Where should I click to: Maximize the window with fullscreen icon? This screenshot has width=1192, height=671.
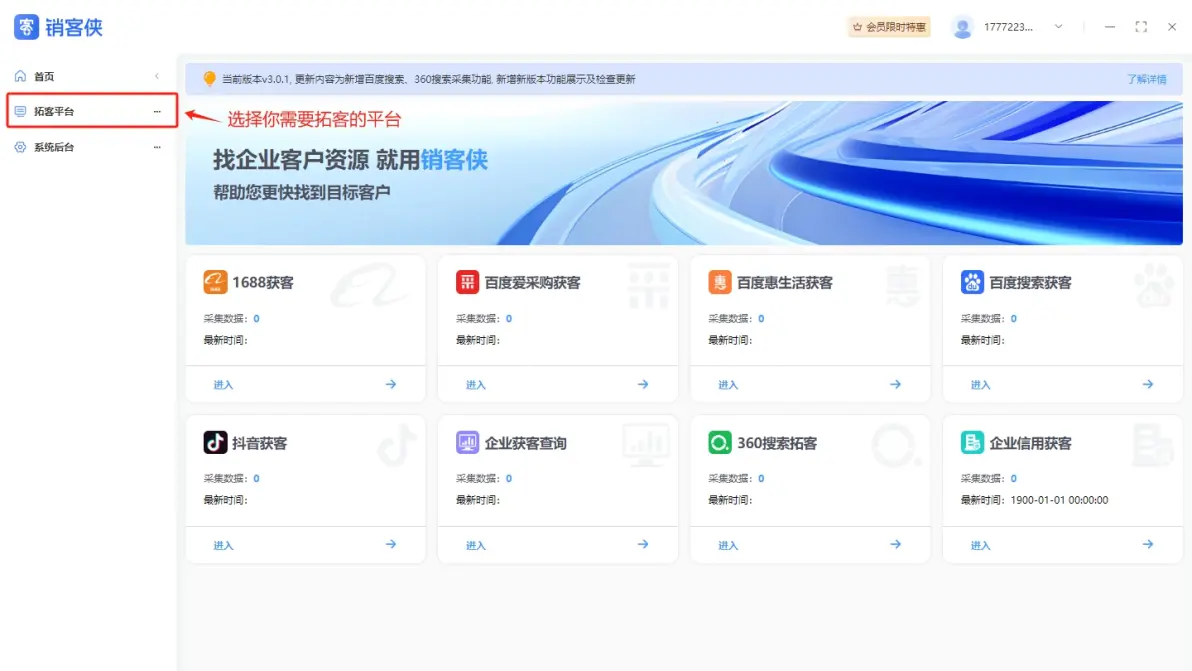(x=1141, y=27)
